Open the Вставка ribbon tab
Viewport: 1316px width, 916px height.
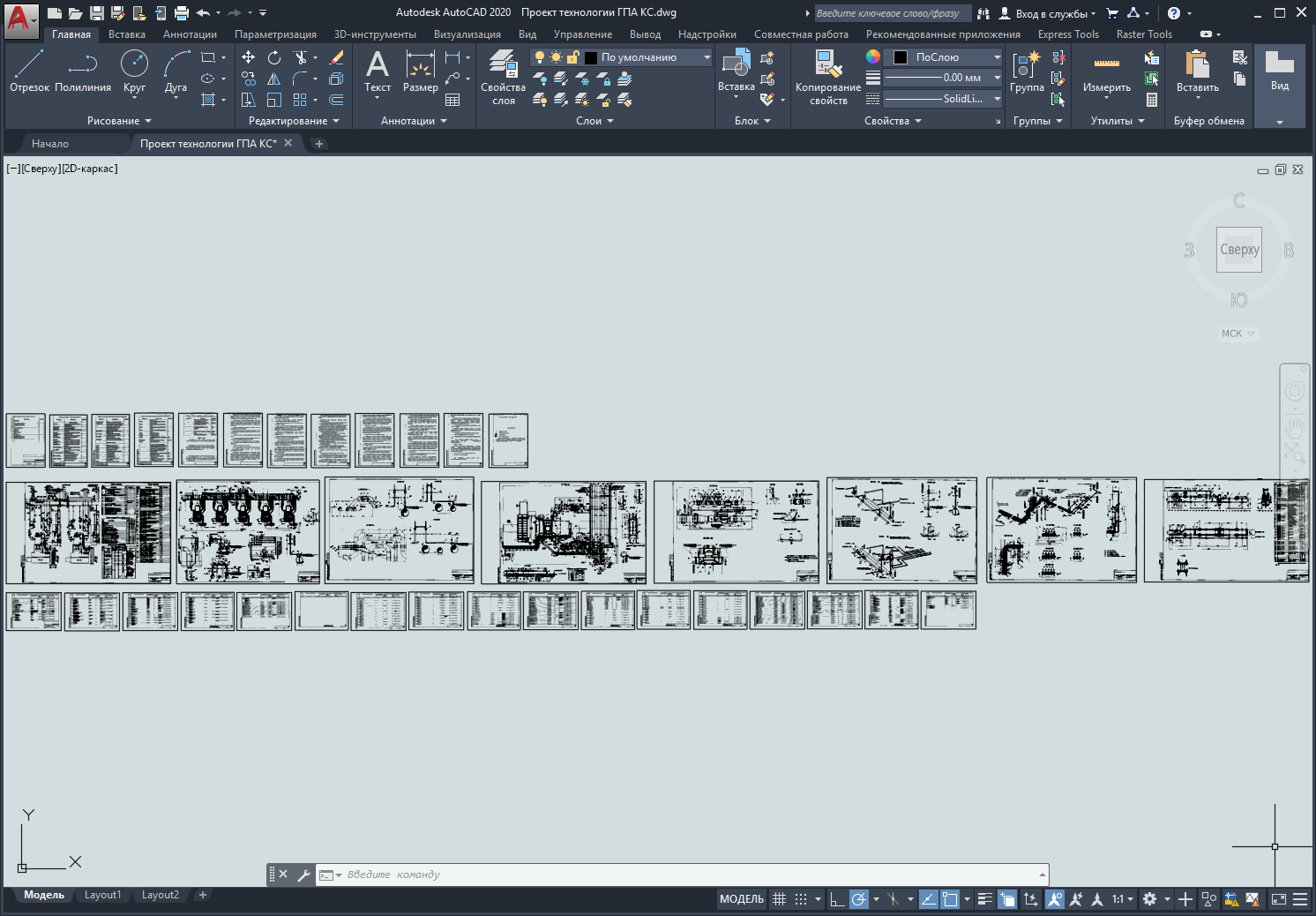click(127, 34)
